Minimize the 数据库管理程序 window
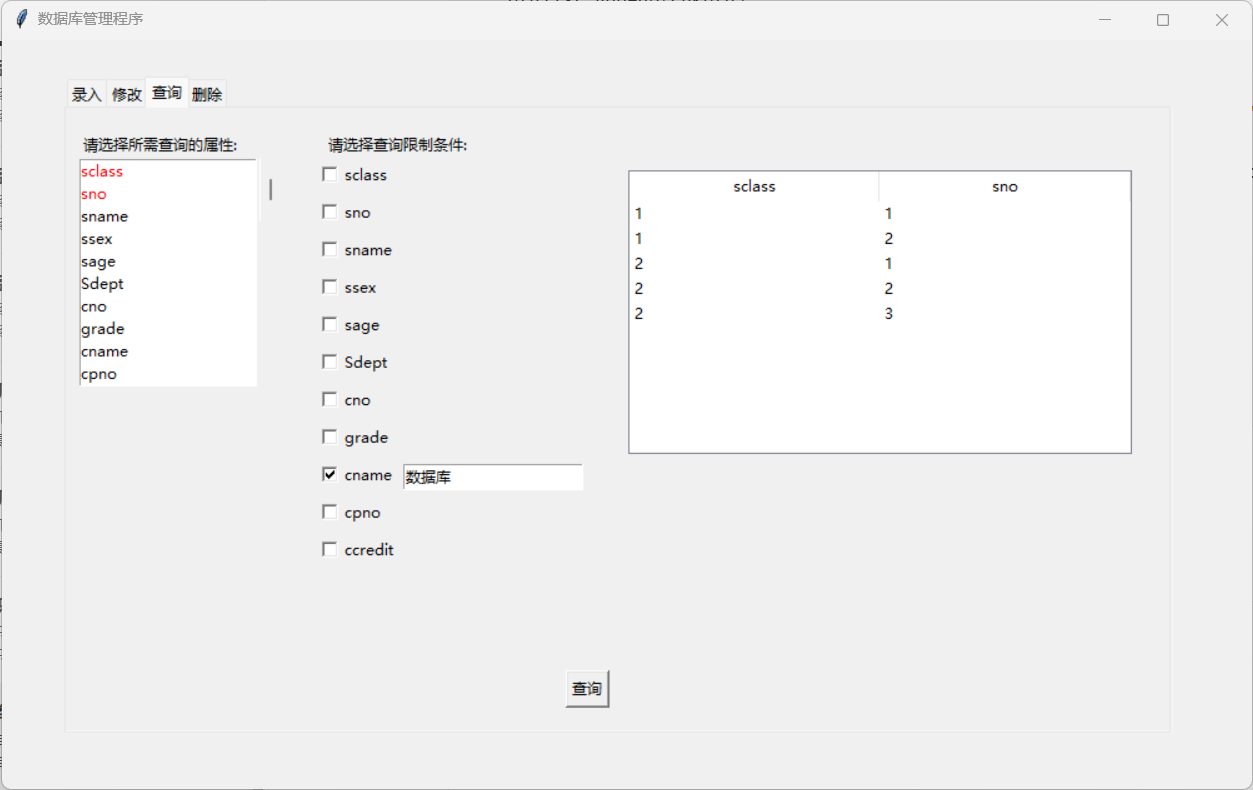This screenshot has height=790, width=1253. tap(1105, 19)
